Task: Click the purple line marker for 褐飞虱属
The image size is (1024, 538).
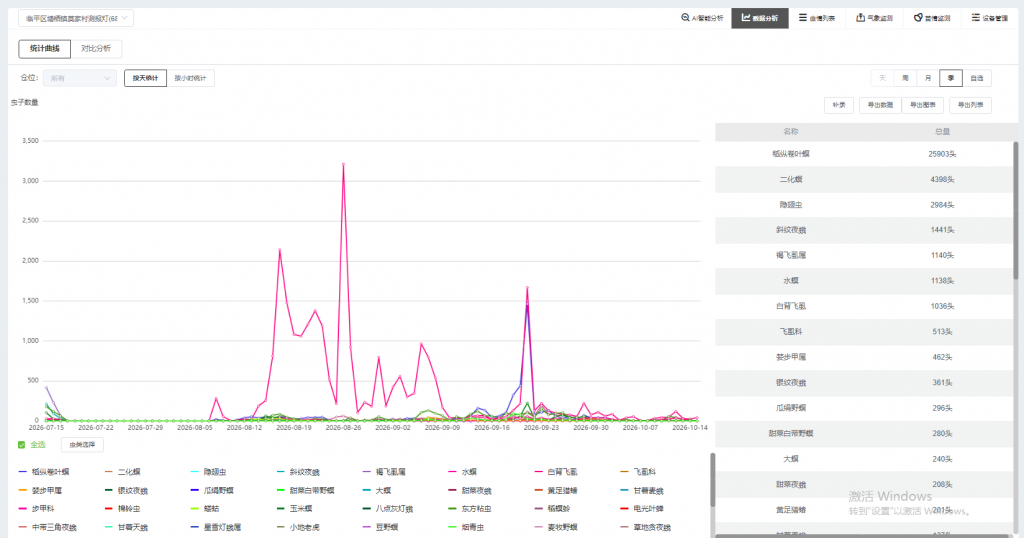Action: (366, 471)
